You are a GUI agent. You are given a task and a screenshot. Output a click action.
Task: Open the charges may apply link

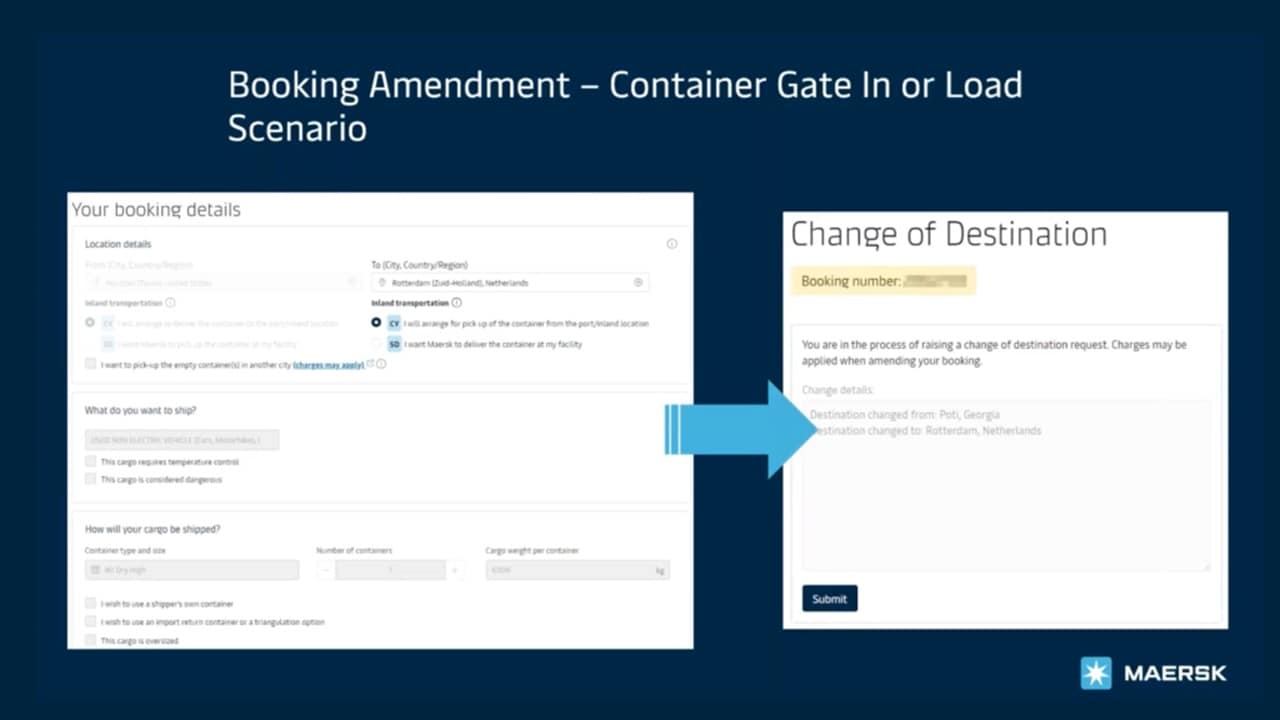[x=329, y=365]
